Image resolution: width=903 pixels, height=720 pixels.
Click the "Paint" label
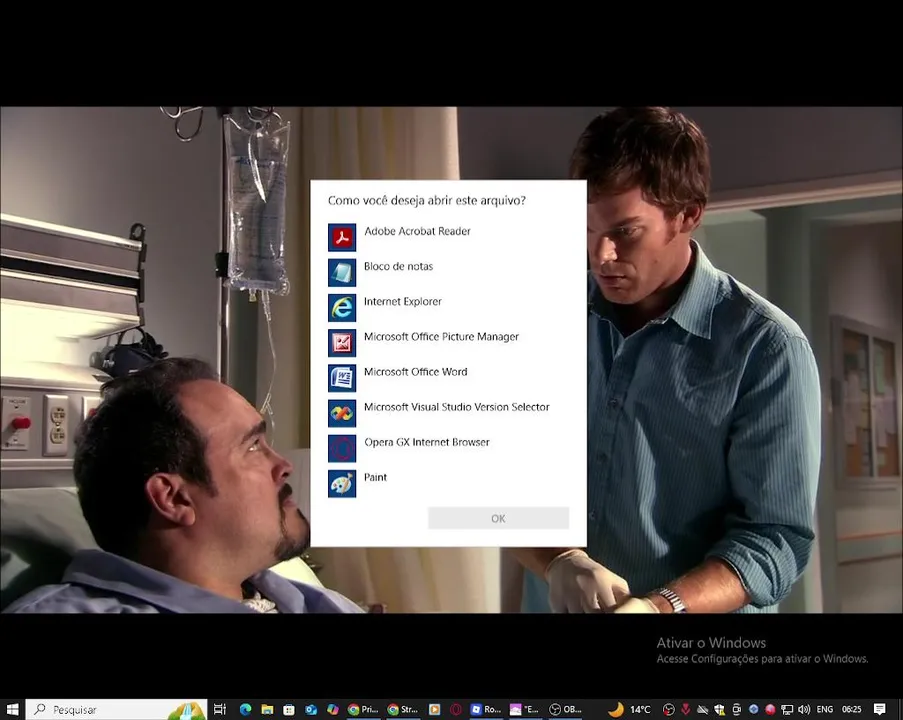pos(375,477)
